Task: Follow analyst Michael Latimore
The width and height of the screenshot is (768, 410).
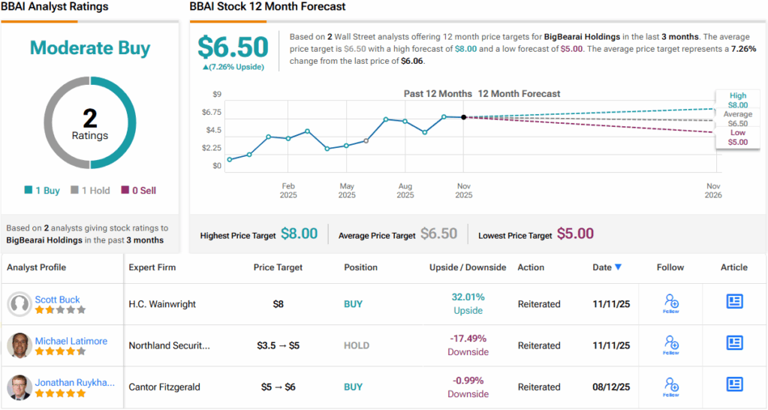Action: click(672, 344)
